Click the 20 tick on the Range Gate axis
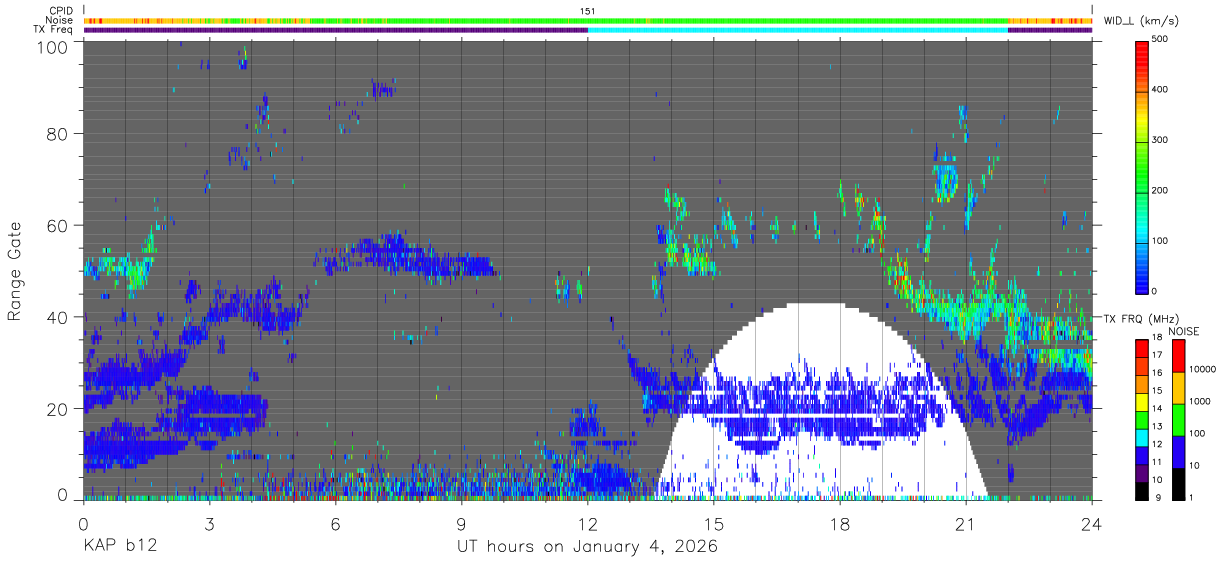This screenshot has width=1228, height=567. (x=58, y=409)
